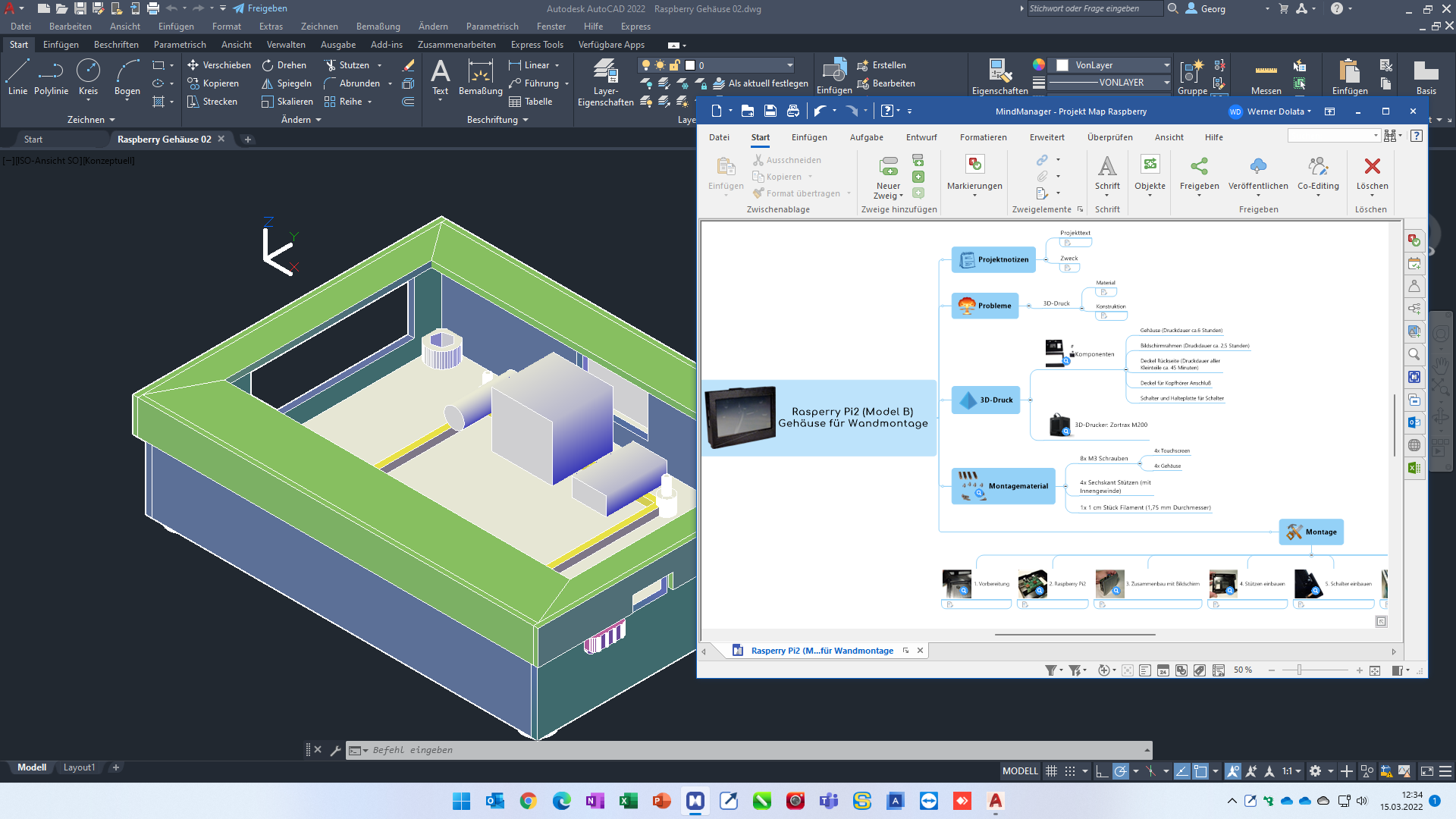Click the Messen tool in AutoCAD
The width and height of the screenshot is (1456, 819).
pyautogui.click(x=1266, y=77)
